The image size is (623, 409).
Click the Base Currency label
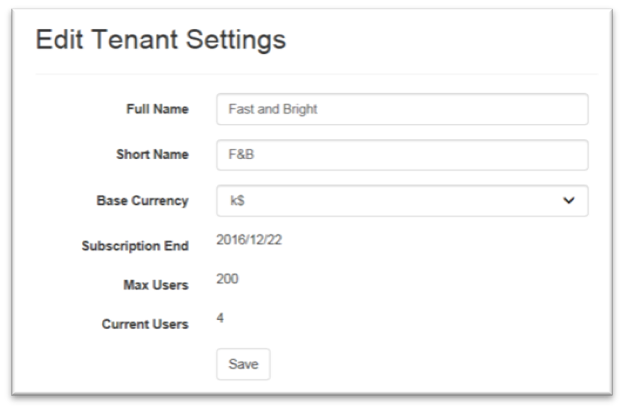[142, 201]
